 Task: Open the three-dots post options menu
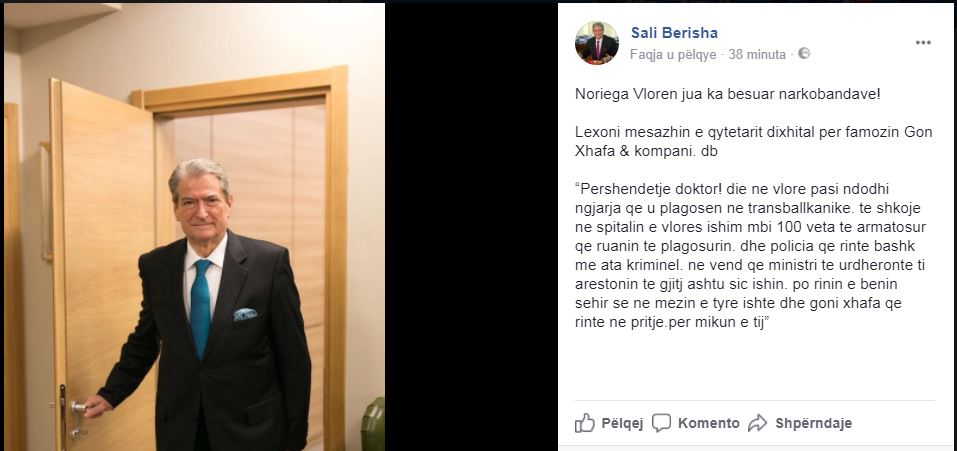click(923, 42)
